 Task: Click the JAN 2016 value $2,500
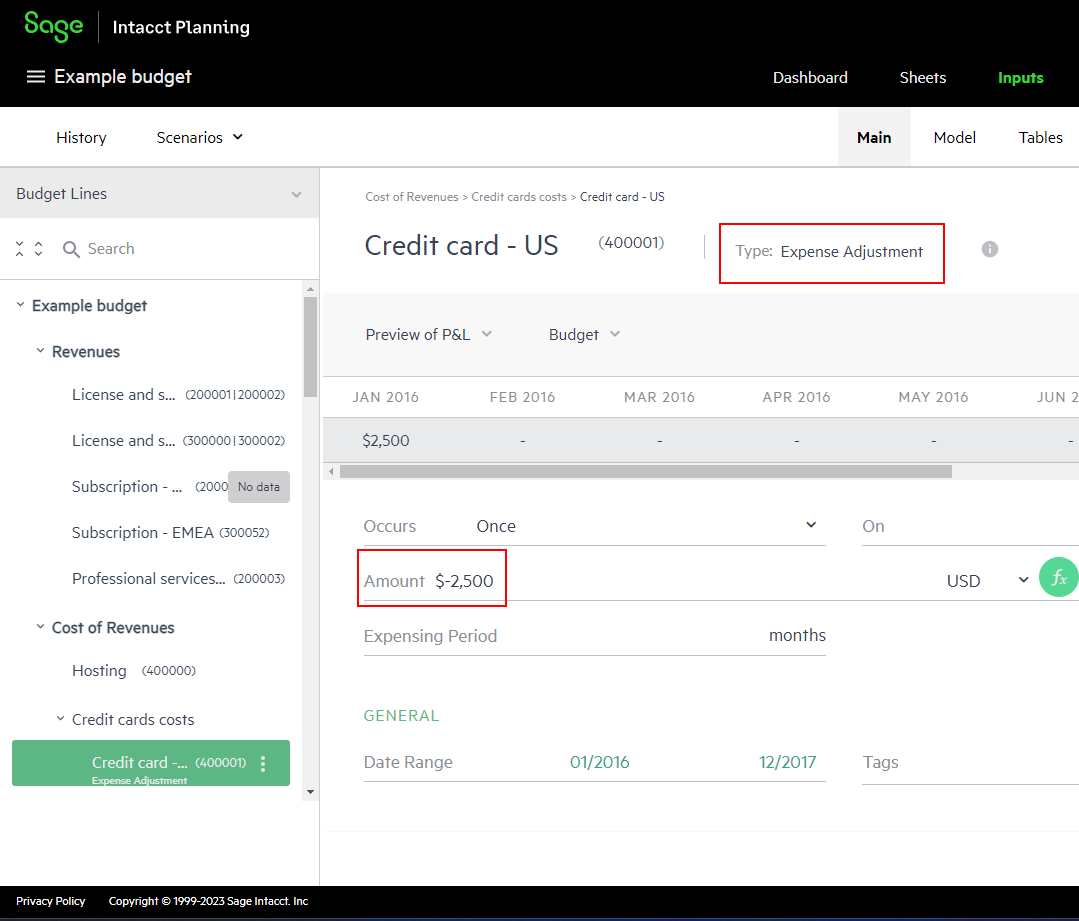tap(385, 441)
